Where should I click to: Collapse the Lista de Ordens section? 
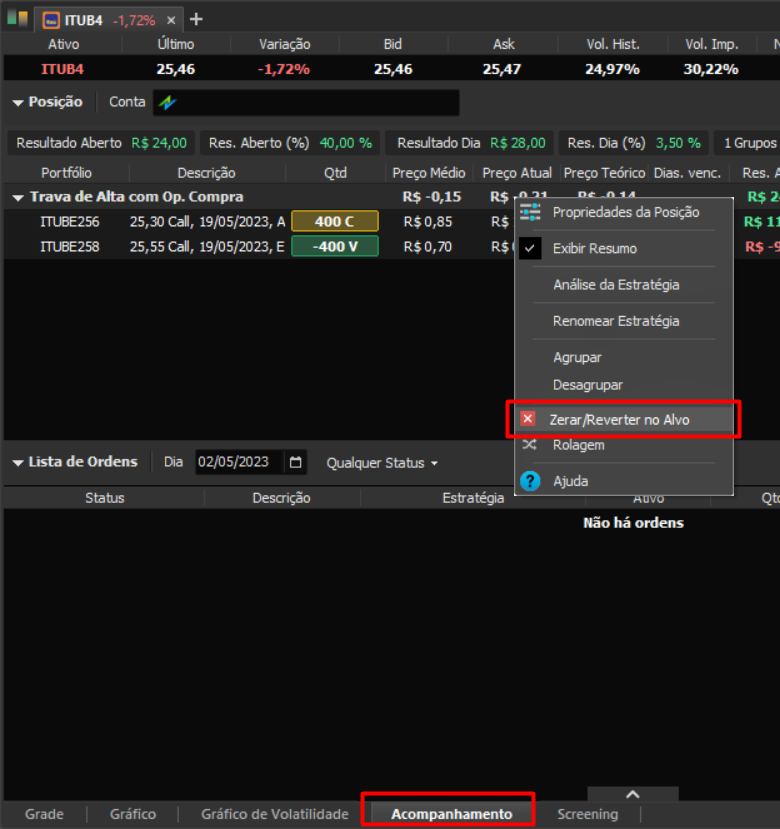point(18,463)
